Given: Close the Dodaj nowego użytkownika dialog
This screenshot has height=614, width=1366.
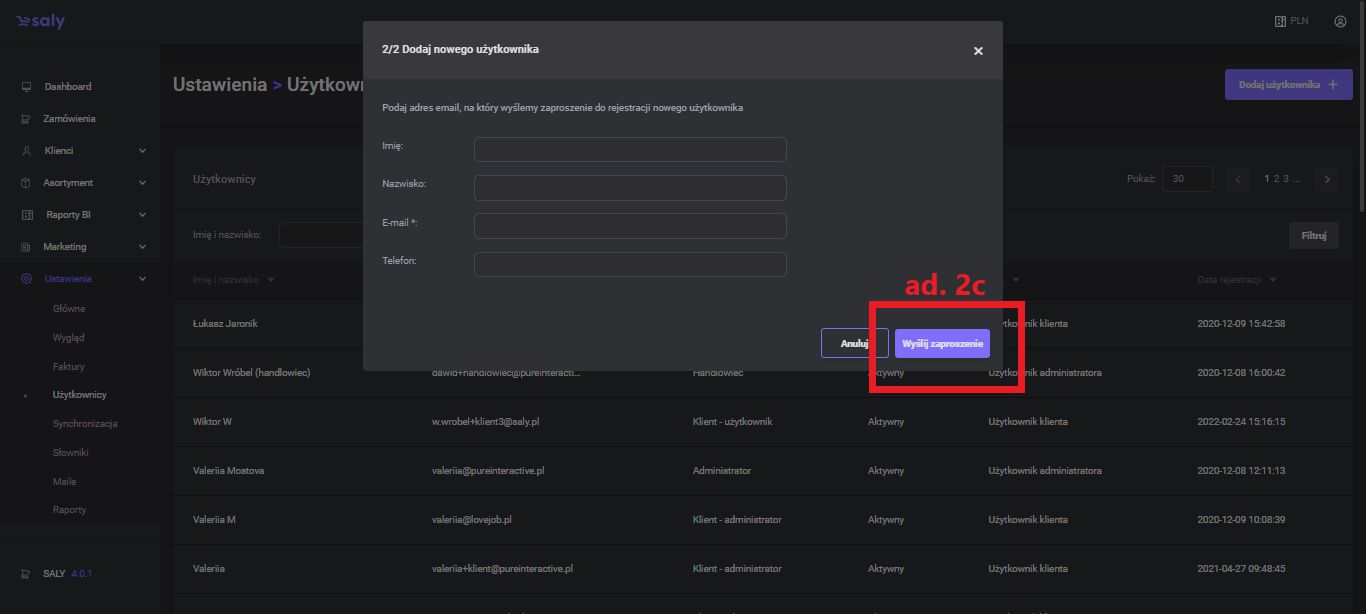Looking at the screenshot, I should 978,51.
